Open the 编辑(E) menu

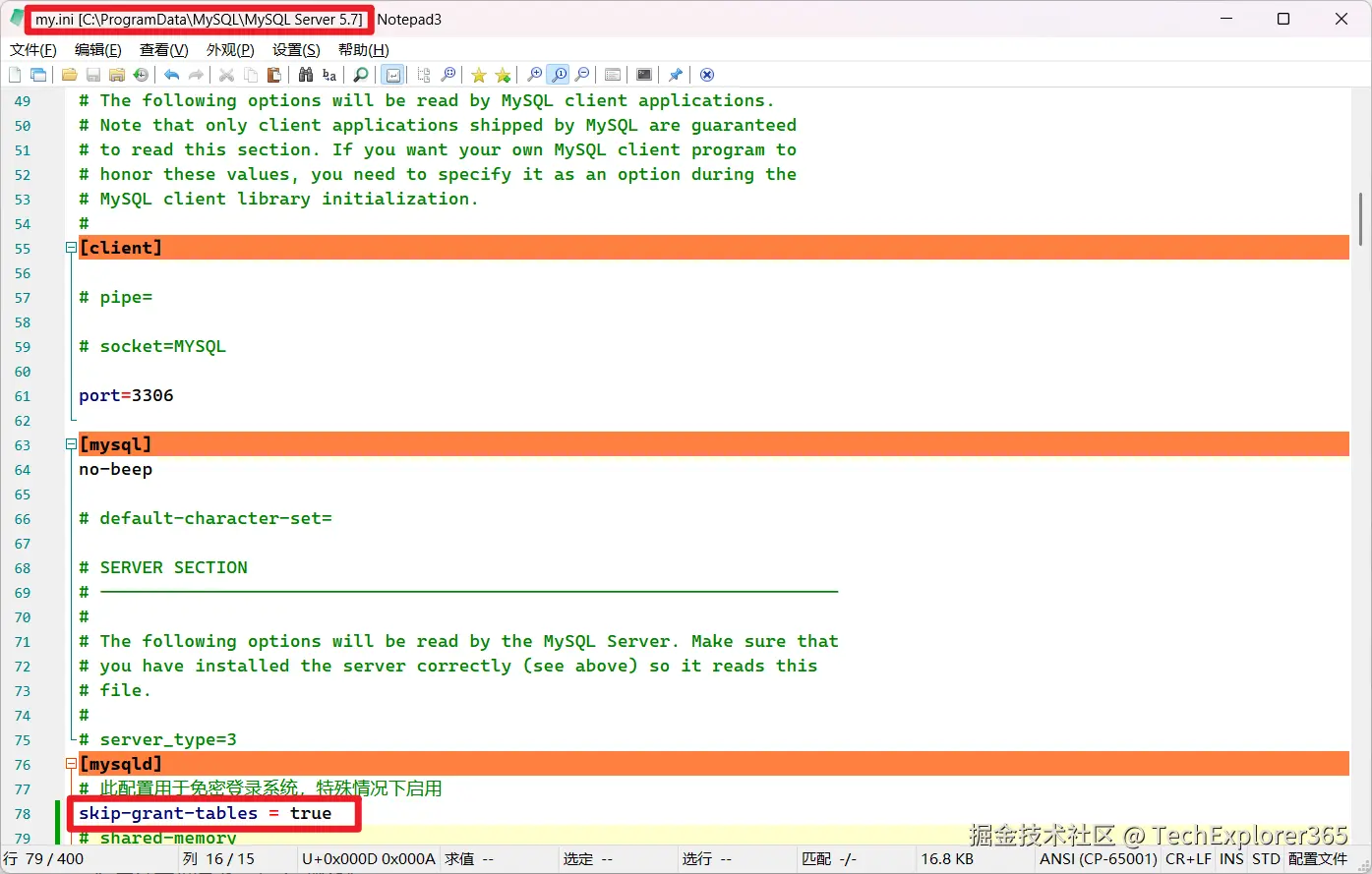(98, 50)
